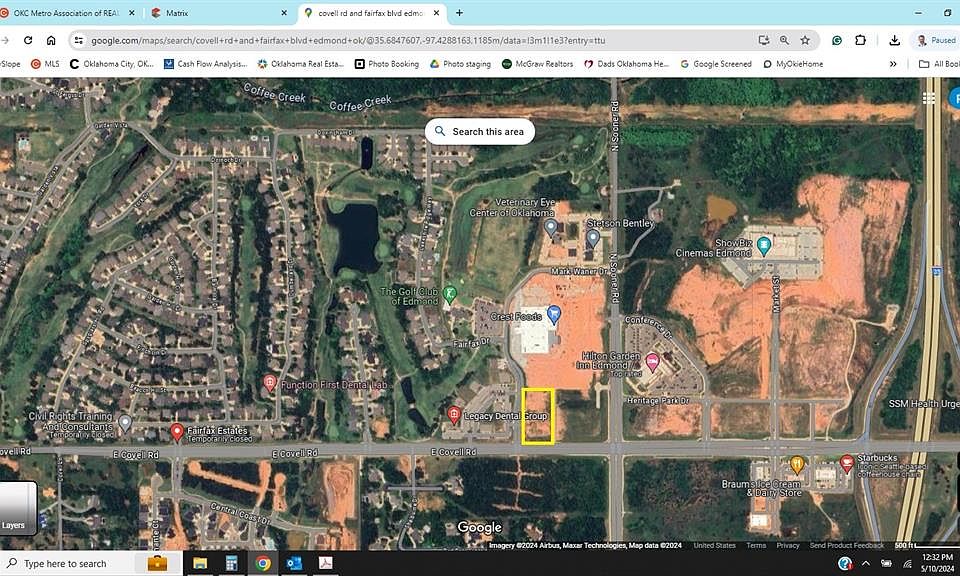Switch to the Matrix browser tab
The height and width of the screenshot is (576, 960).
[x=215, y=13]
